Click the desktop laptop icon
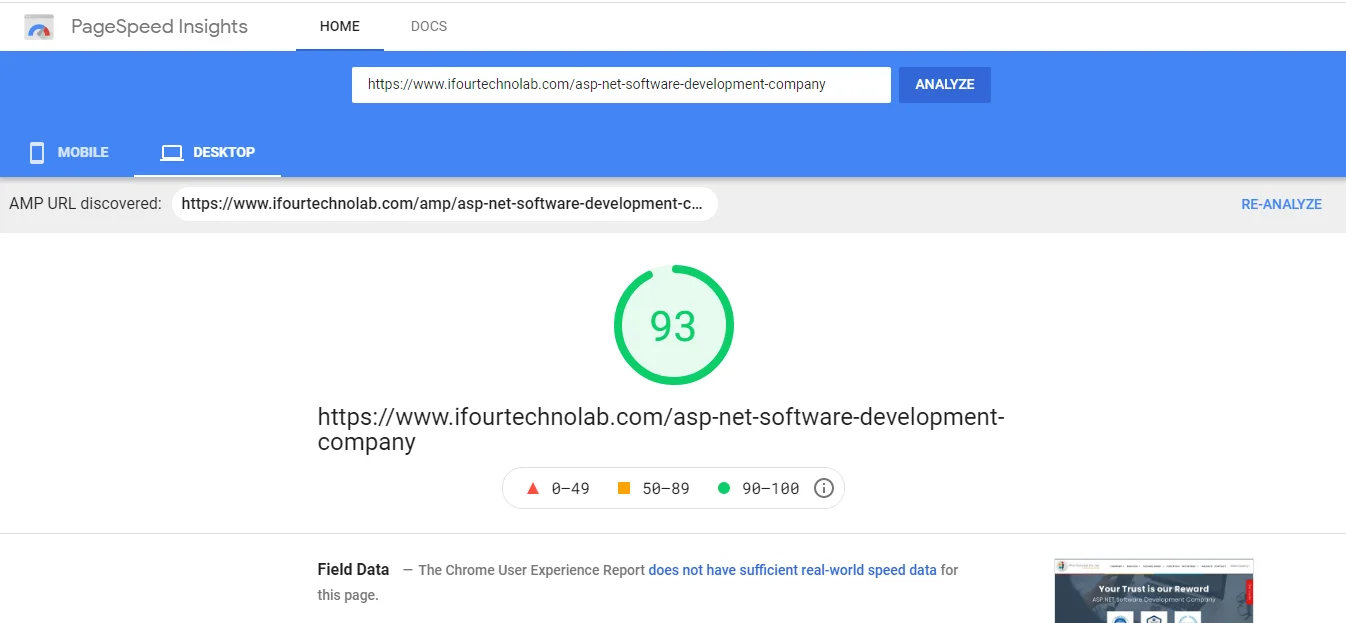 pyautogui.click(x=172, y=152)
